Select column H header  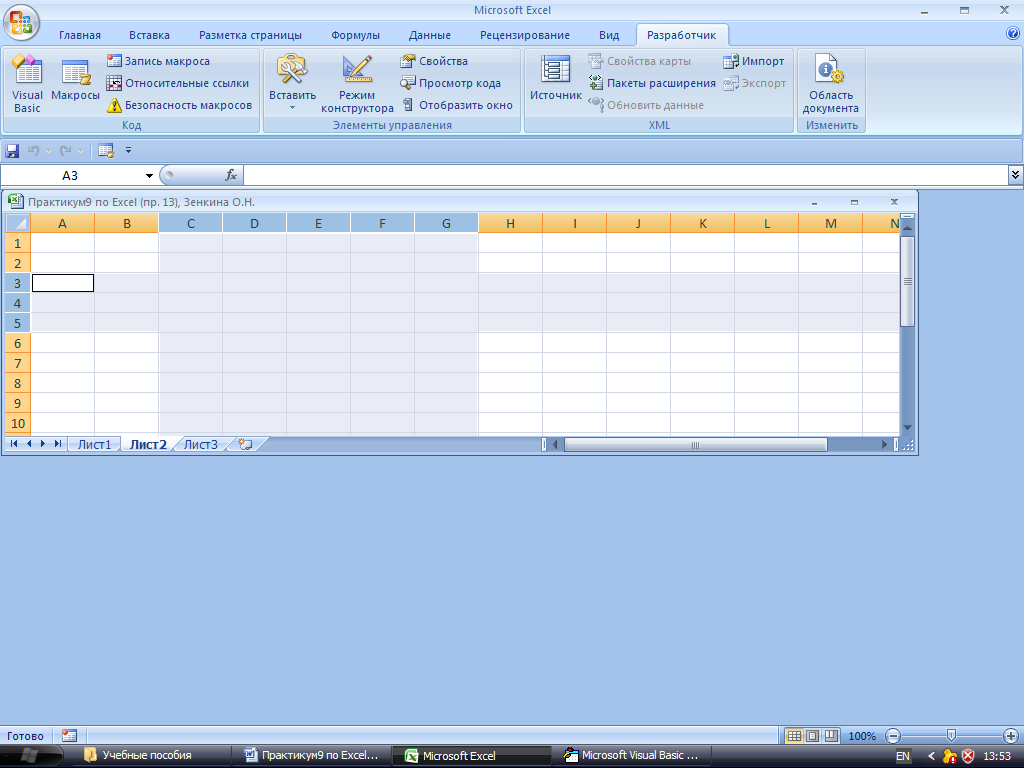(x=510, y=223)
